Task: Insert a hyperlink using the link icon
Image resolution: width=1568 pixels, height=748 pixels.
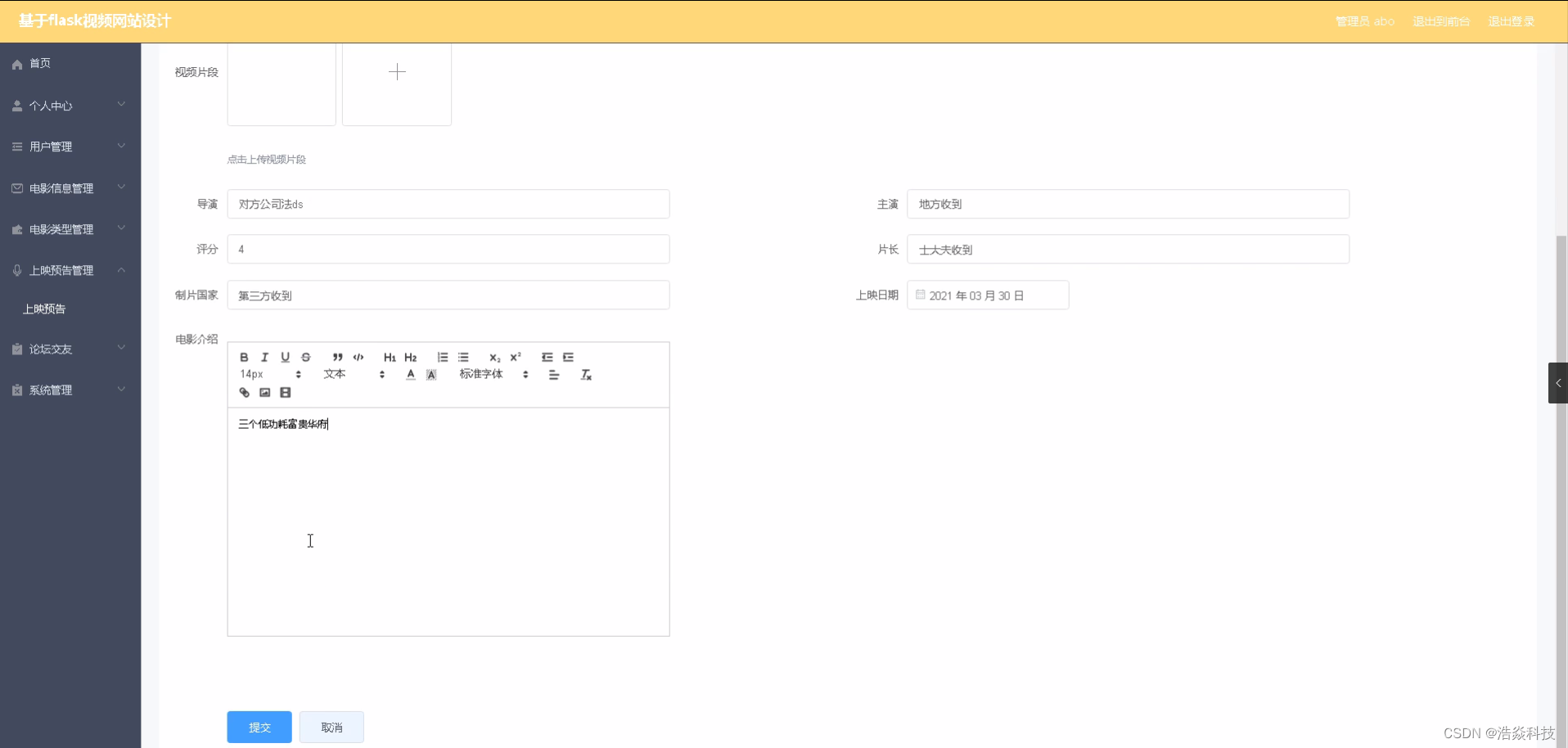Action: tap(243, 392)
